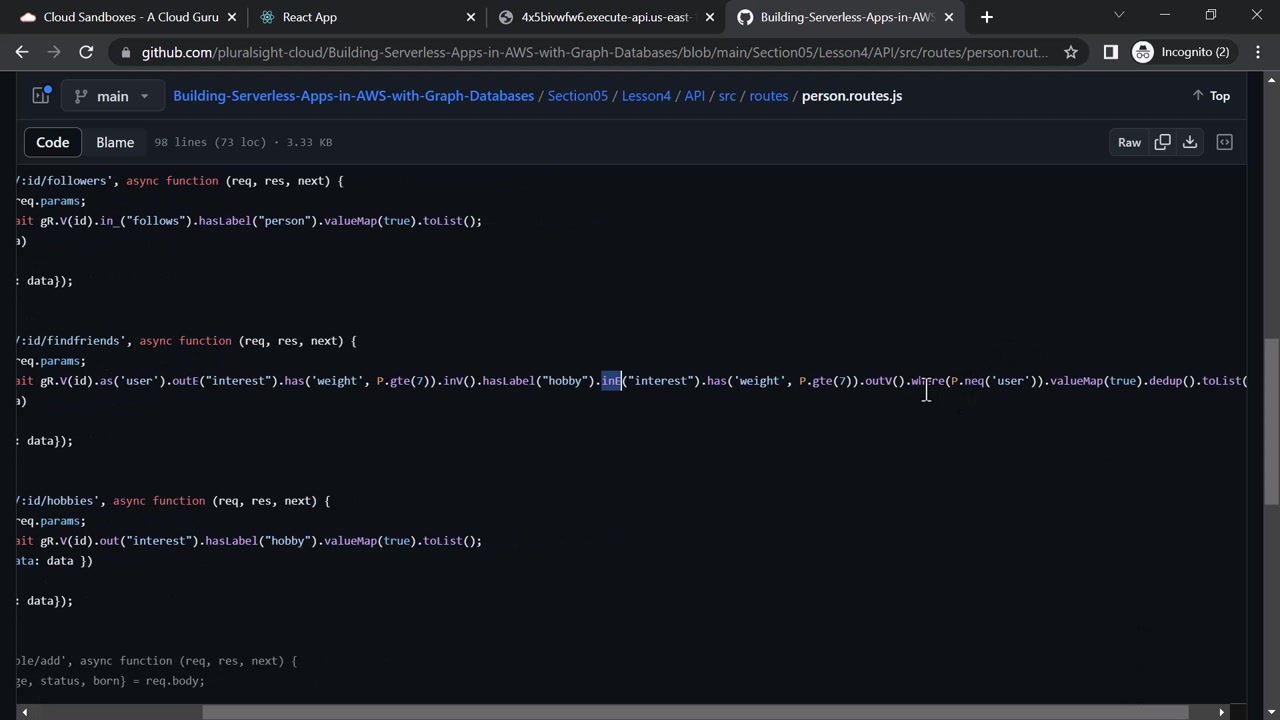This screenshot has width=1280, height=720.
Task: Open the tab search chevron
Action: (1119, 15)
